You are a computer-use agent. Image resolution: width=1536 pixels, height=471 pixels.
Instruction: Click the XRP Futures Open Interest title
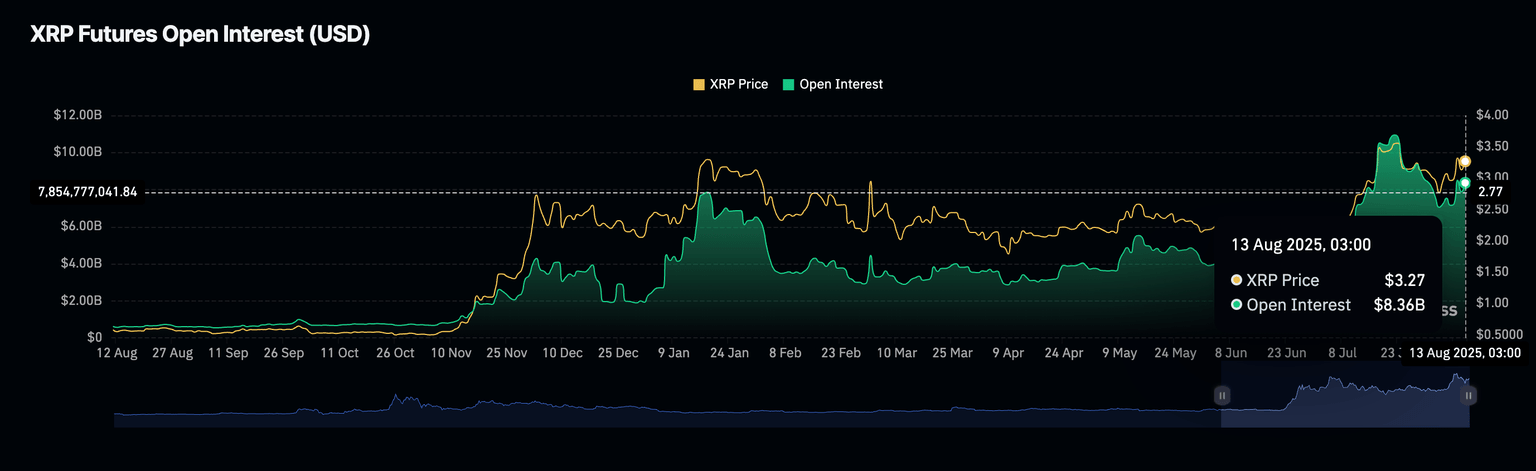pos(201,34)
